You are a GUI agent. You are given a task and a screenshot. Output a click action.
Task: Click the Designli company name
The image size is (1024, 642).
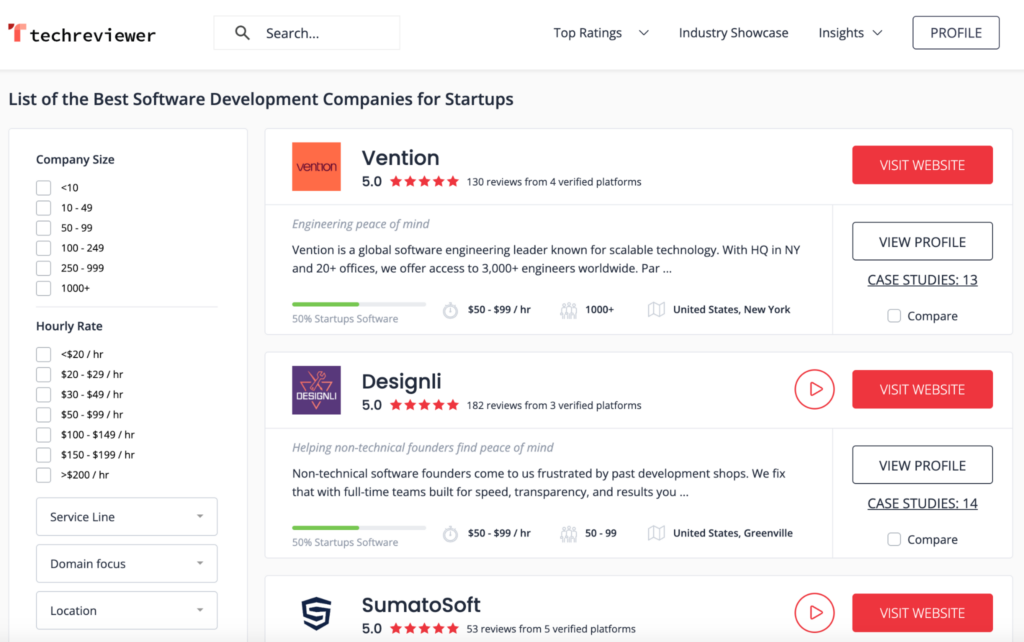point(402,381)
